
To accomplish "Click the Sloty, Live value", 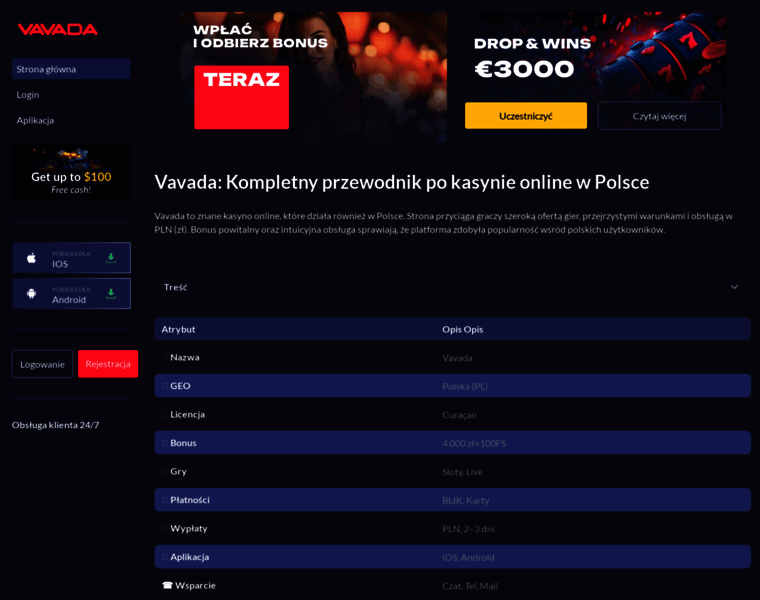I will point(462,472).
